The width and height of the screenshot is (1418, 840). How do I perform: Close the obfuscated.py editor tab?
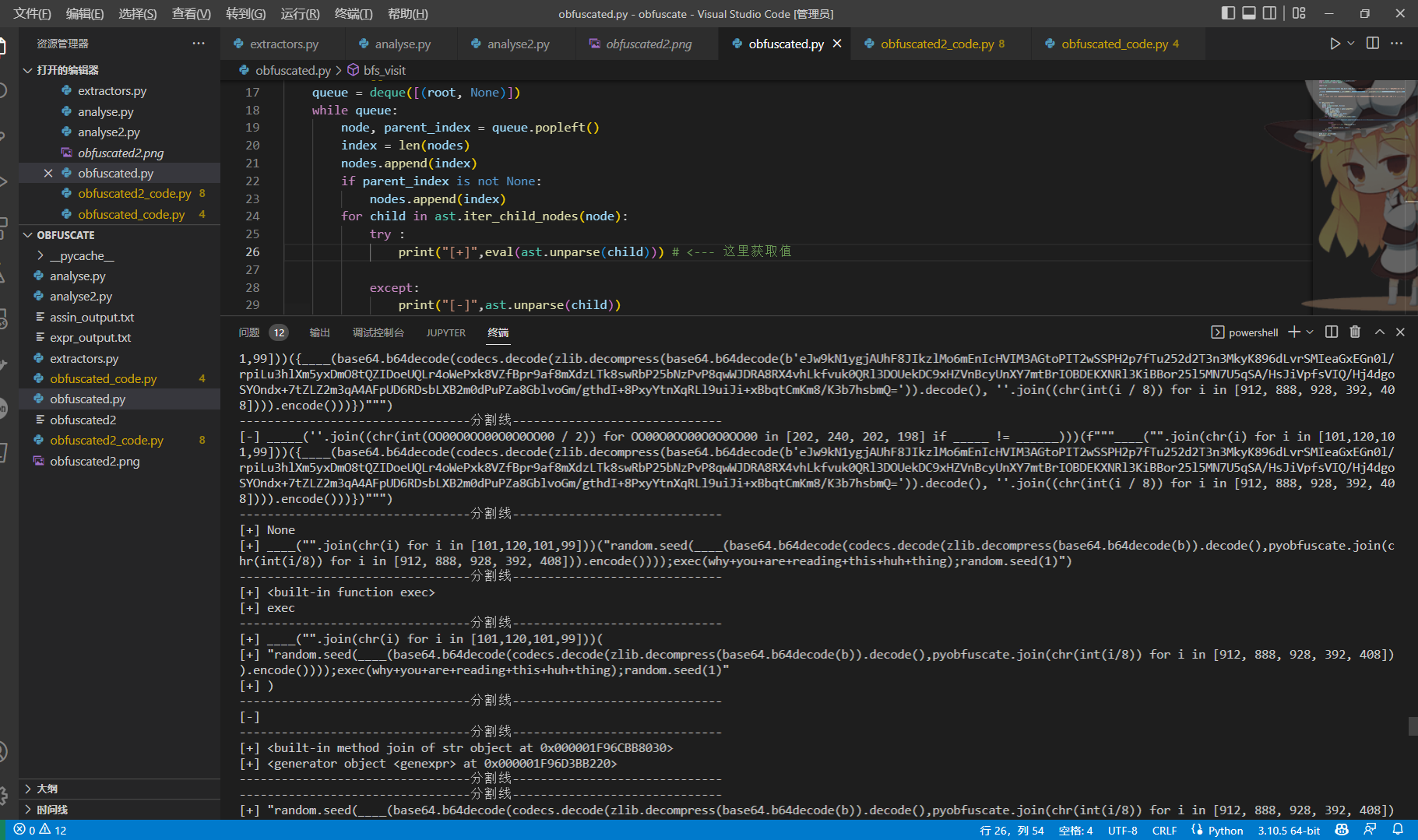coord(837,44)
